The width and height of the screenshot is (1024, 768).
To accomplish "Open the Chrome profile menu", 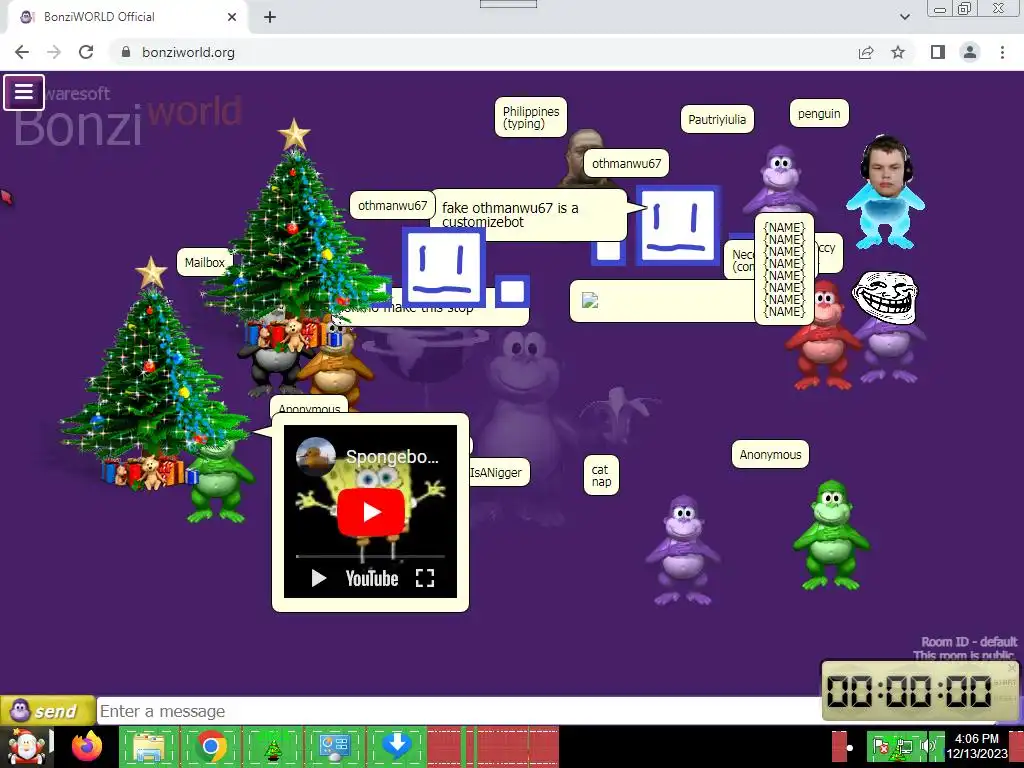I will tap(970, 52).
